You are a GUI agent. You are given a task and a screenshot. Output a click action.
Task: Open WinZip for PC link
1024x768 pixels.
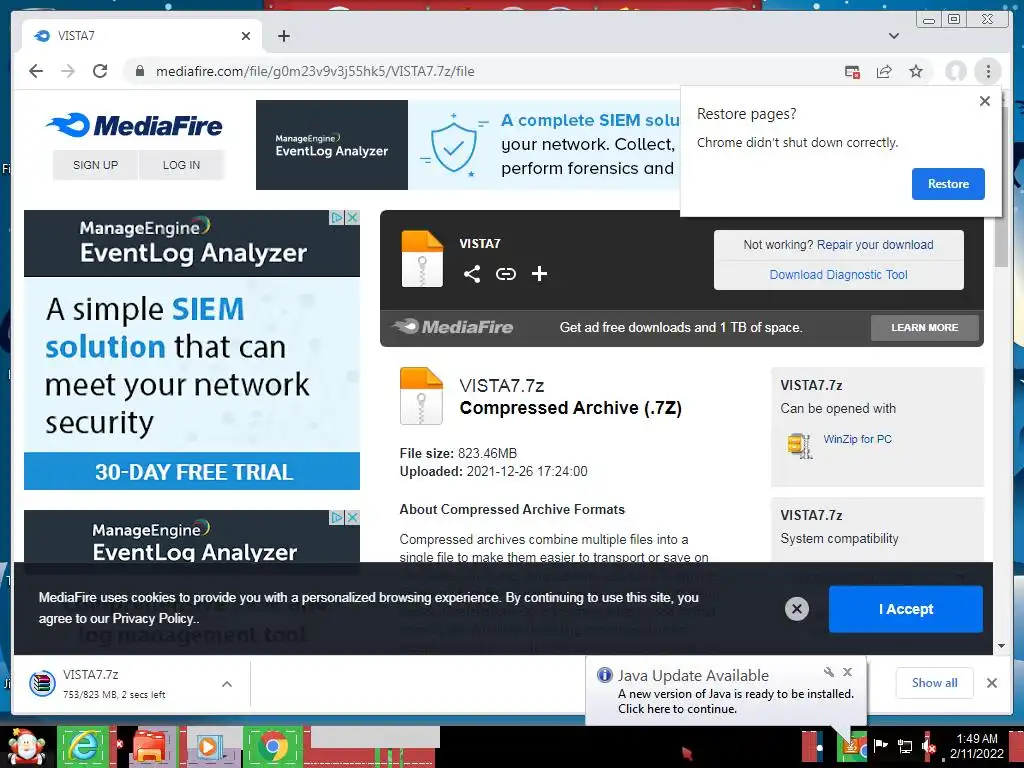tap(857, 439)
